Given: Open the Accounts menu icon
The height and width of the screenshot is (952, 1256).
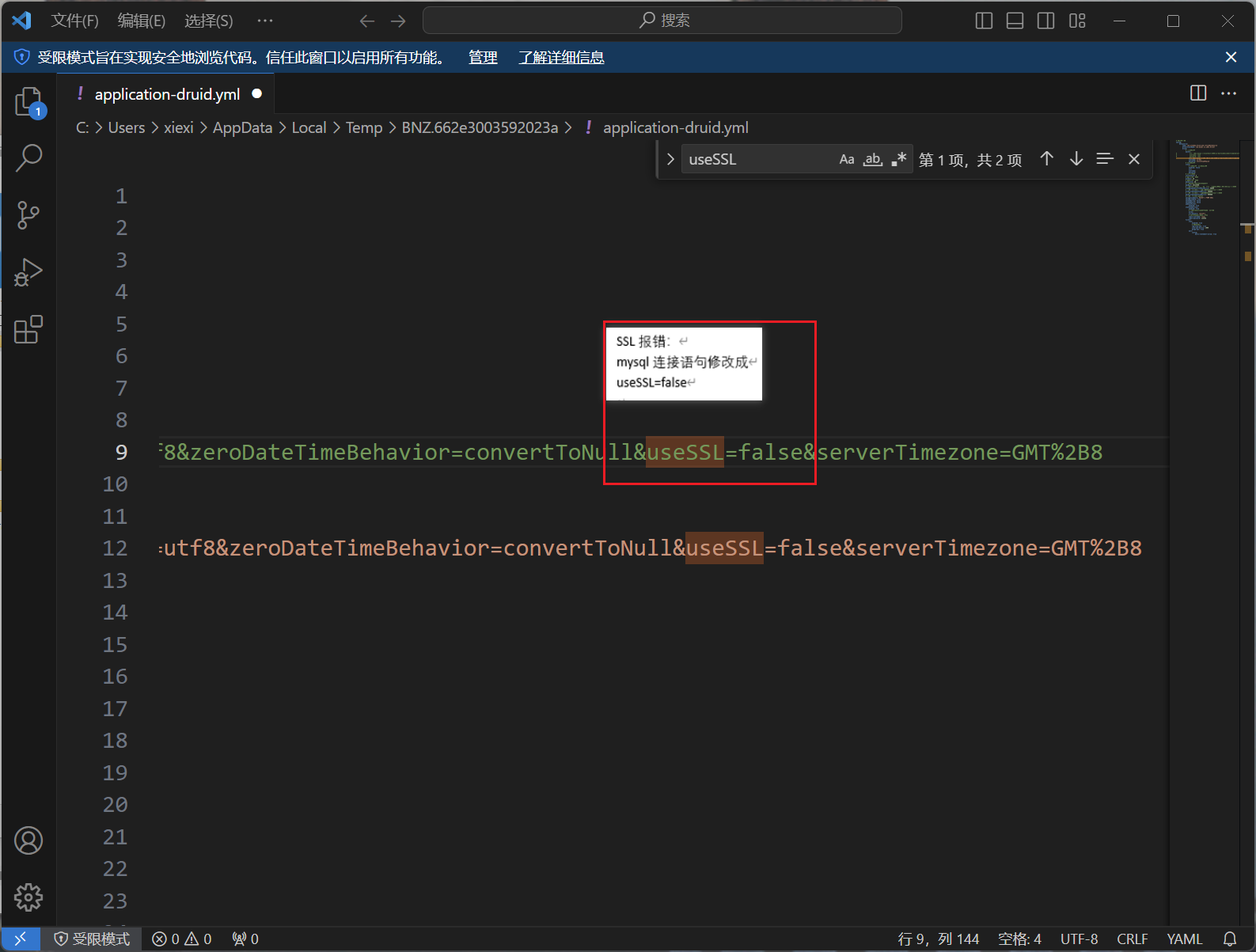Looking at the screenshot, I should pyautogui.click(x=28, y=840).
